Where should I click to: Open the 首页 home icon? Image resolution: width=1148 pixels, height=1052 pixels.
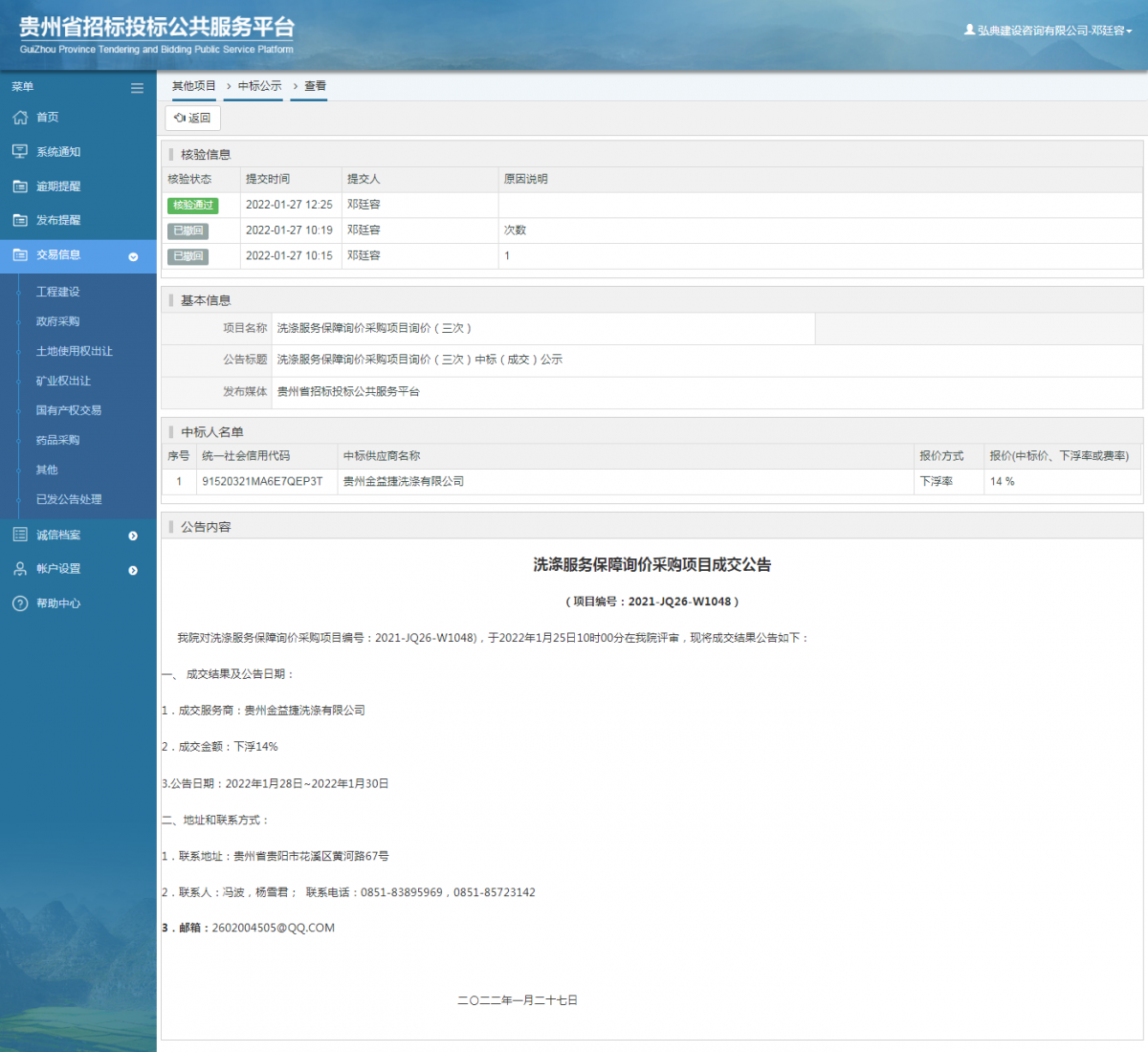coord(20,118)
